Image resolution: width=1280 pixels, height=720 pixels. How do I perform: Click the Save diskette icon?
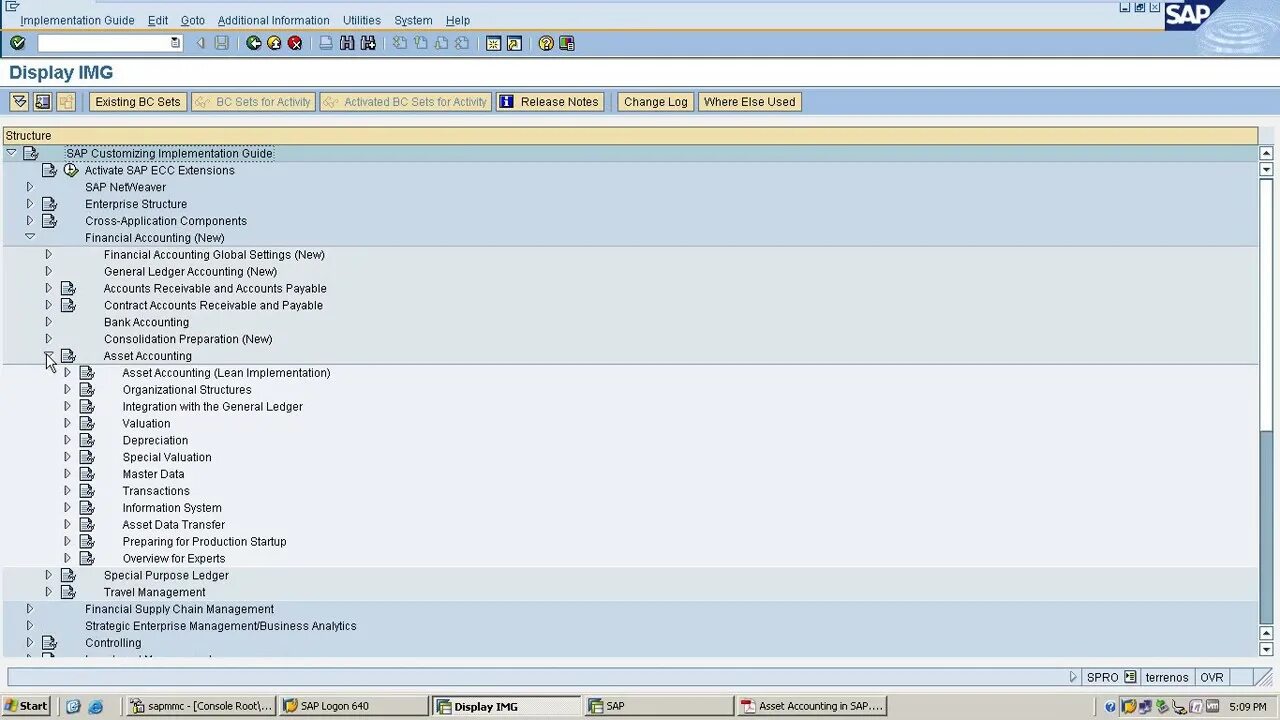pyautogui.click(x=222, y=43)
